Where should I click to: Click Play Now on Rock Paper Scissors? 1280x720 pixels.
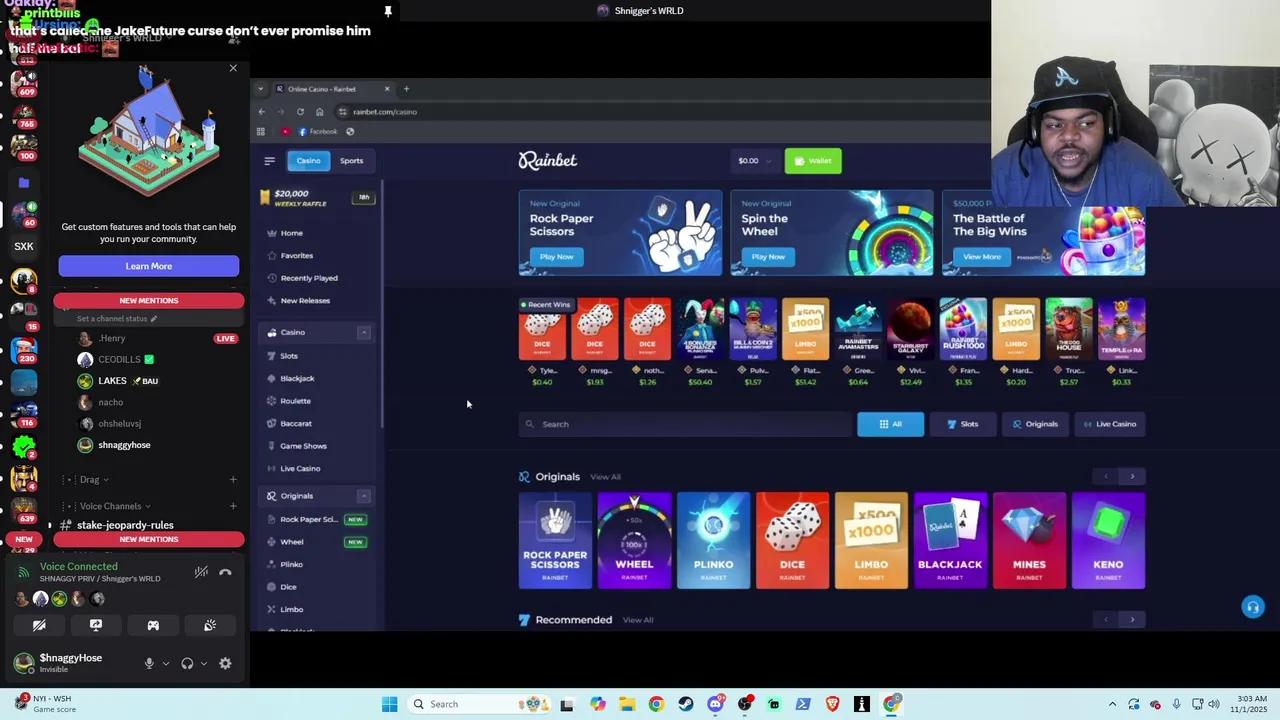[x=557, y=257]
